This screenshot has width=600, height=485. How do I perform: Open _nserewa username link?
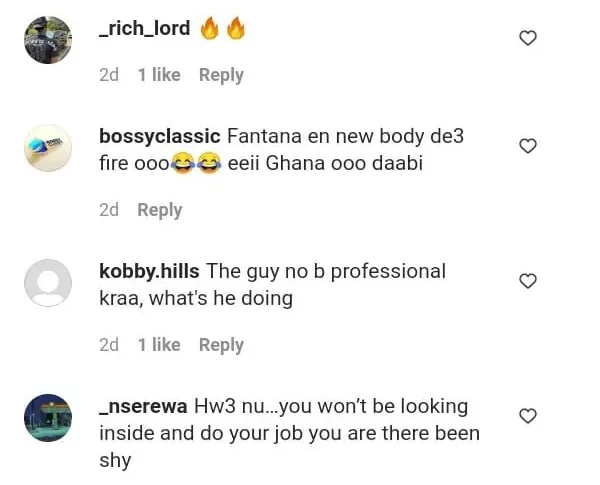click(144, 406)
